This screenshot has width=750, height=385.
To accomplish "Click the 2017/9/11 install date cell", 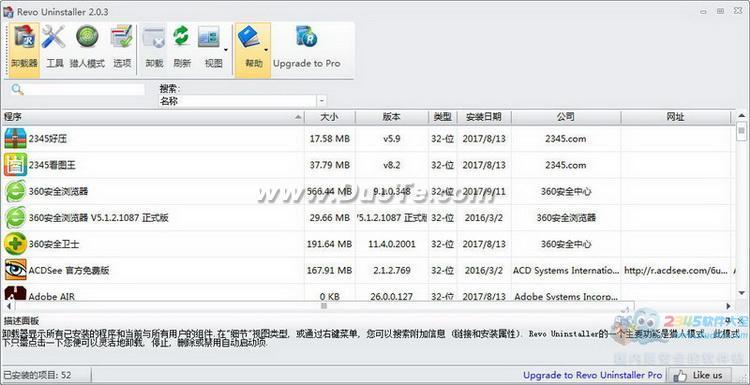I will [484, 192].
